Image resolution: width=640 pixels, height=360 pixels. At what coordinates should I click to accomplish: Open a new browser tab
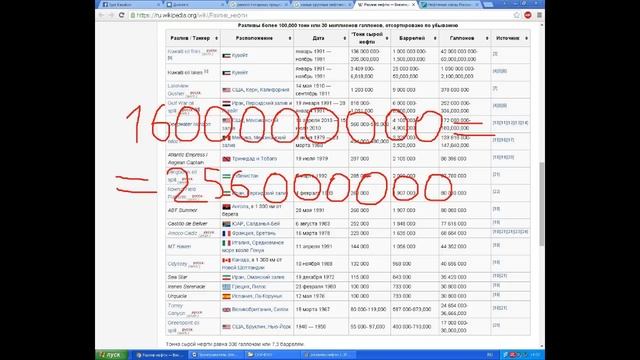(488, 4)
